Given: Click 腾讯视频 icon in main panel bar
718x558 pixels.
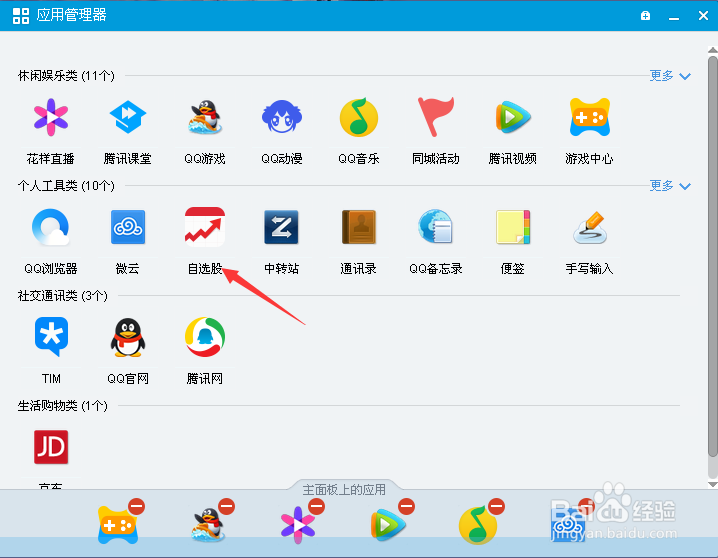Looking at the screenshot, I should click(x=388, y=525).
